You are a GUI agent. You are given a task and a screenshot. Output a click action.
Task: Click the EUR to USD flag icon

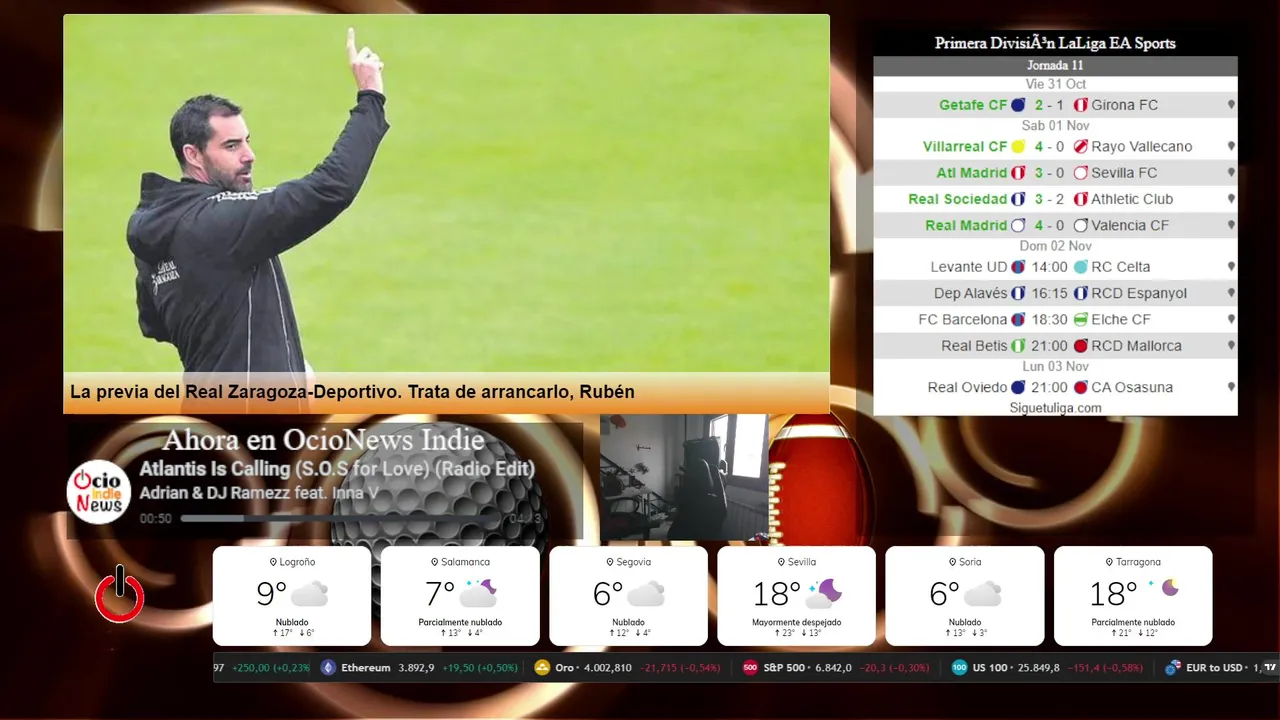click(x=1172, y=668)
